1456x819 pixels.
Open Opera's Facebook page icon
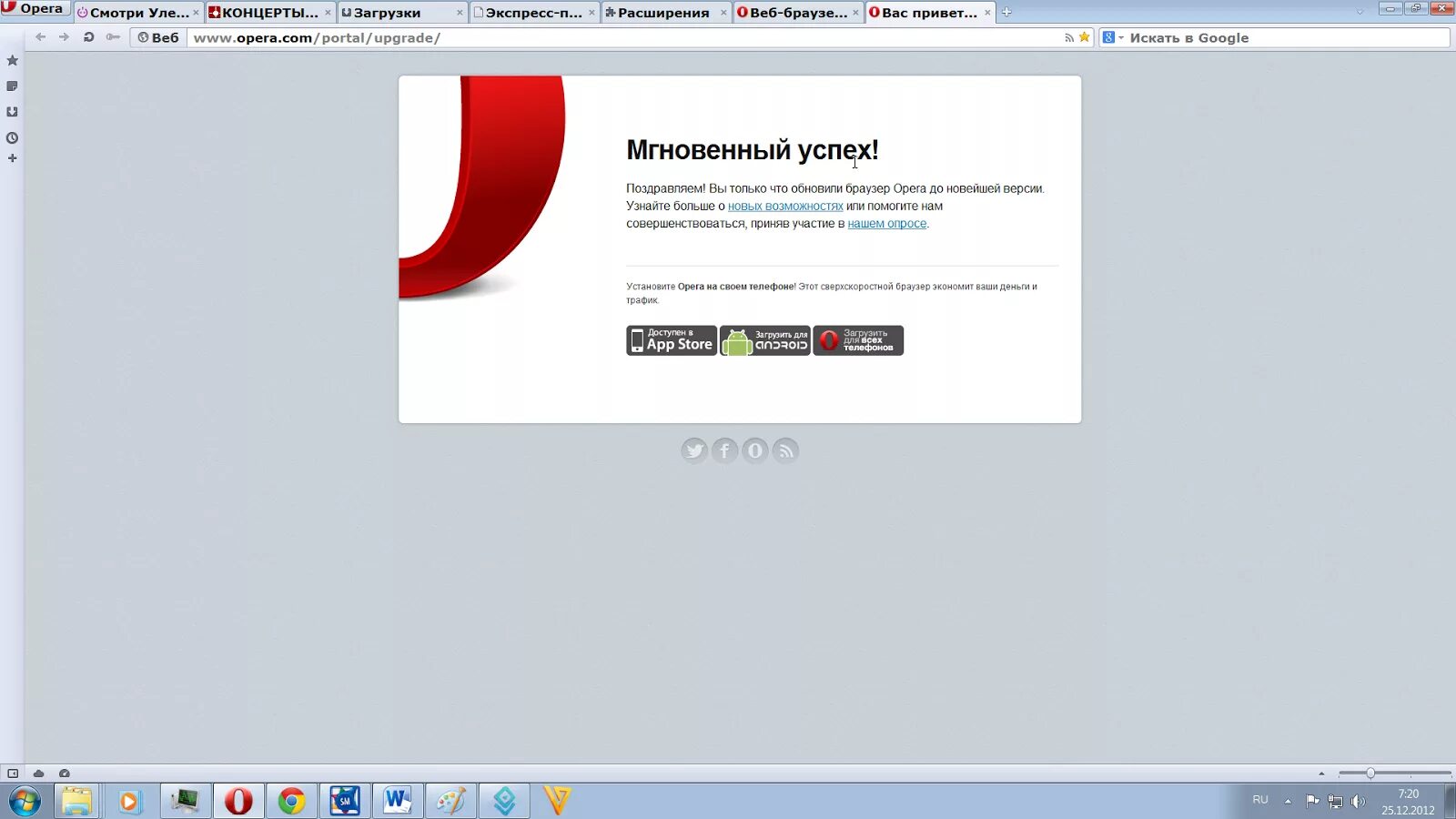tap(724, 450)
